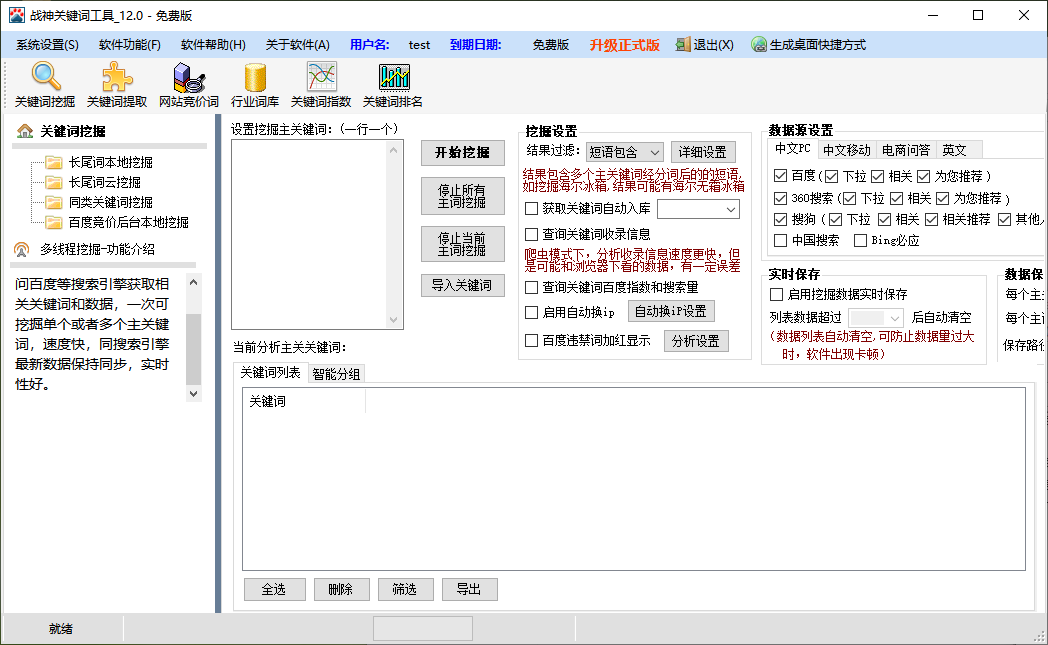The image size is (1048, 645).
Task: Click the folder icon for 长尾词本地挖掘
Action: (54, 162)
